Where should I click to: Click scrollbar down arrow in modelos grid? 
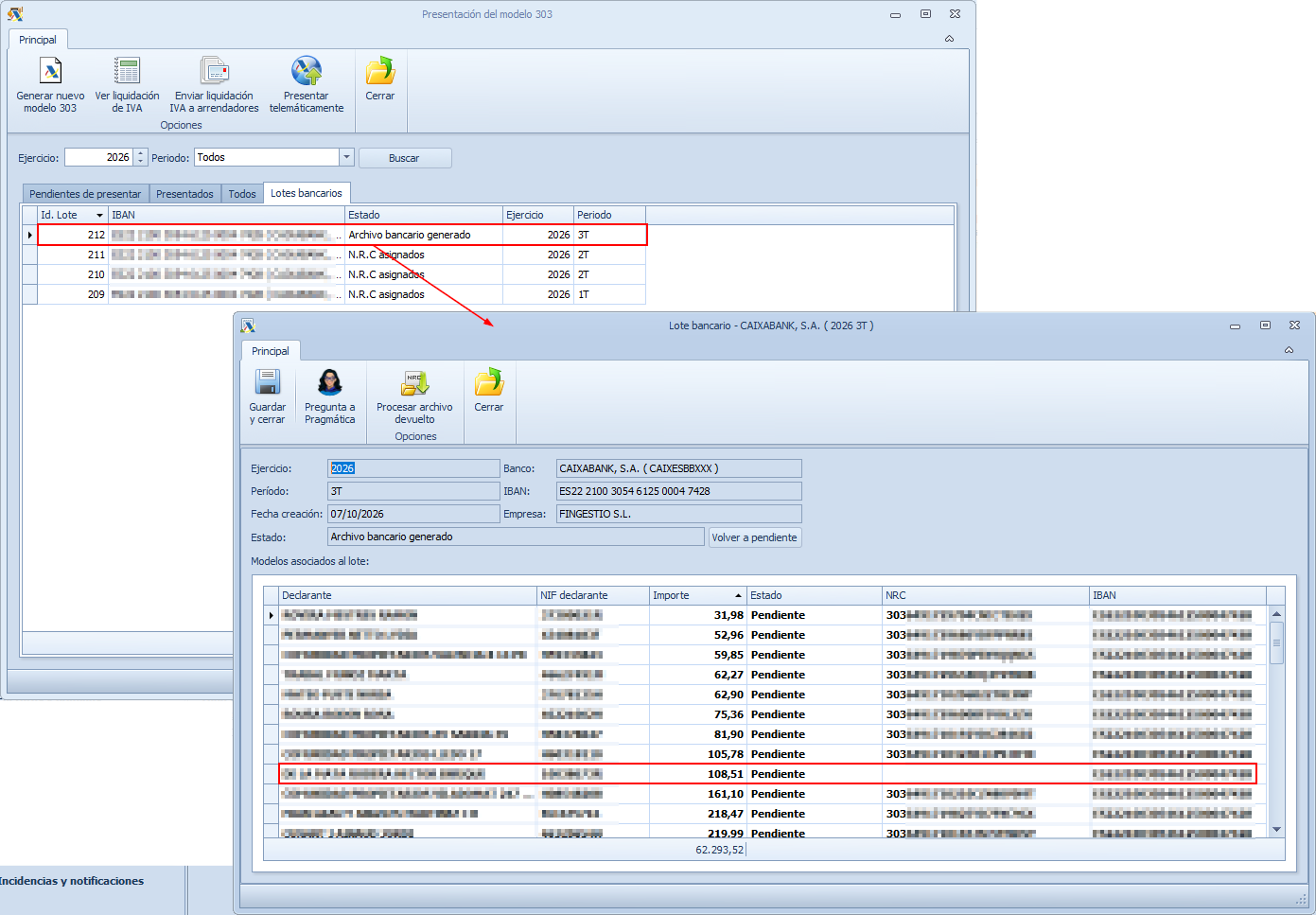coord(1276,829)
